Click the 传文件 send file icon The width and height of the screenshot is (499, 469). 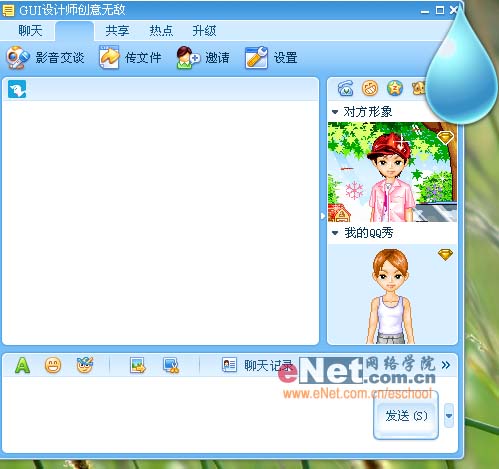coord(109,57)
